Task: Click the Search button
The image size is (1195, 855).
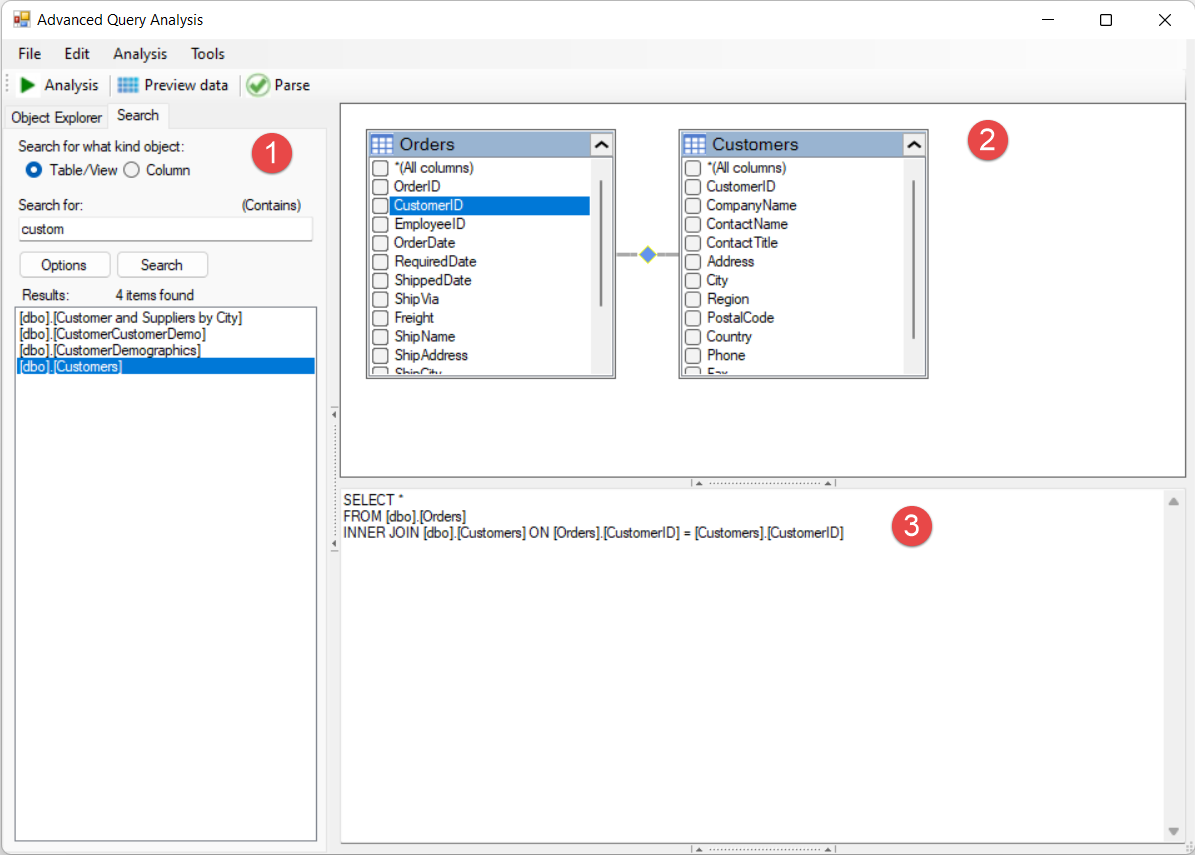Action: click(x=162, y=265)
